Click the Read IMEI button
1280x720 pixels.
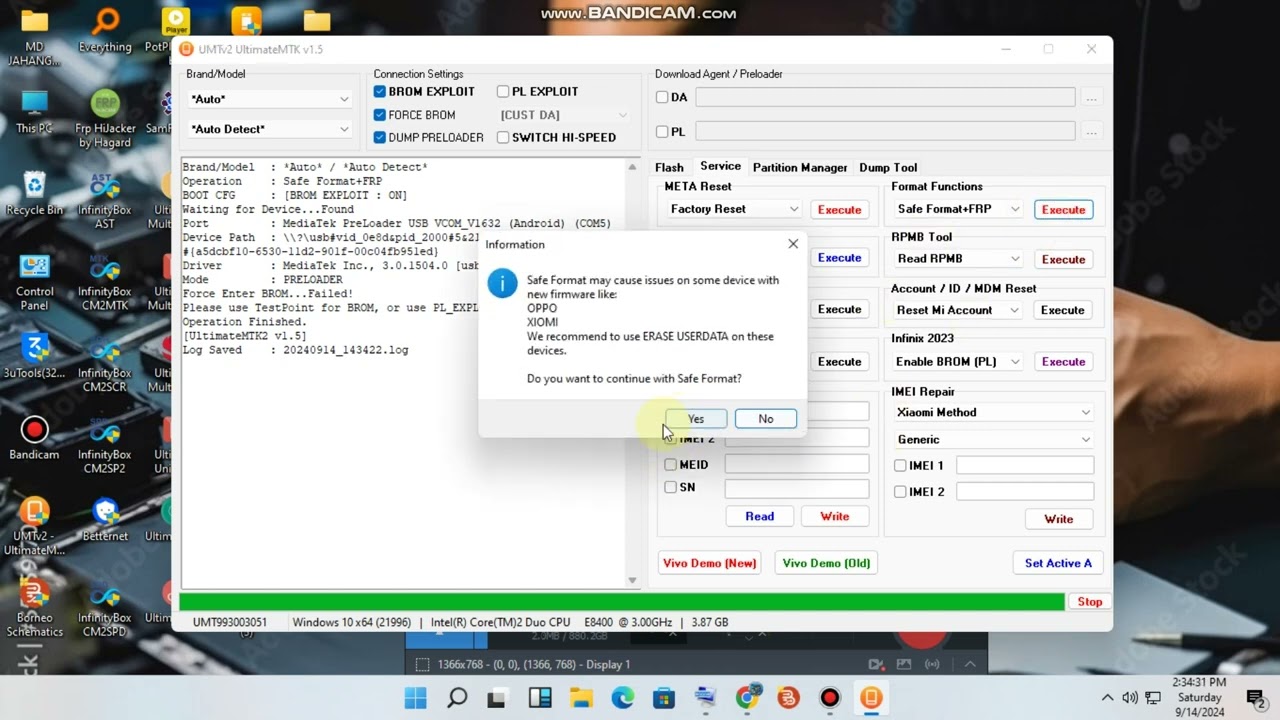pos(759,516)
